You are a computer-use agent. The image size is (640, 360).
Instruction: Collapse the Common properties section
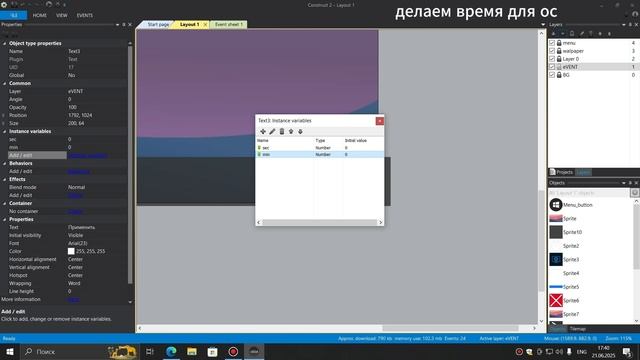pyautogui.click(x=4, y=83)
